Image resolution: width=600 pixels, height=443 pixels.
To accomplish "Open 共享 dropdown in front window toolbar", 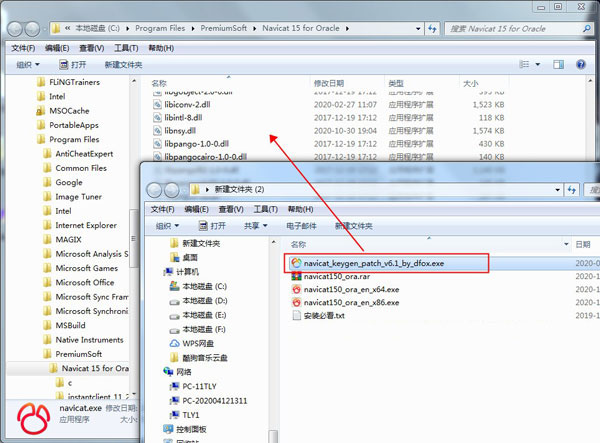I will pyautogui.click(x=256, y=226).
